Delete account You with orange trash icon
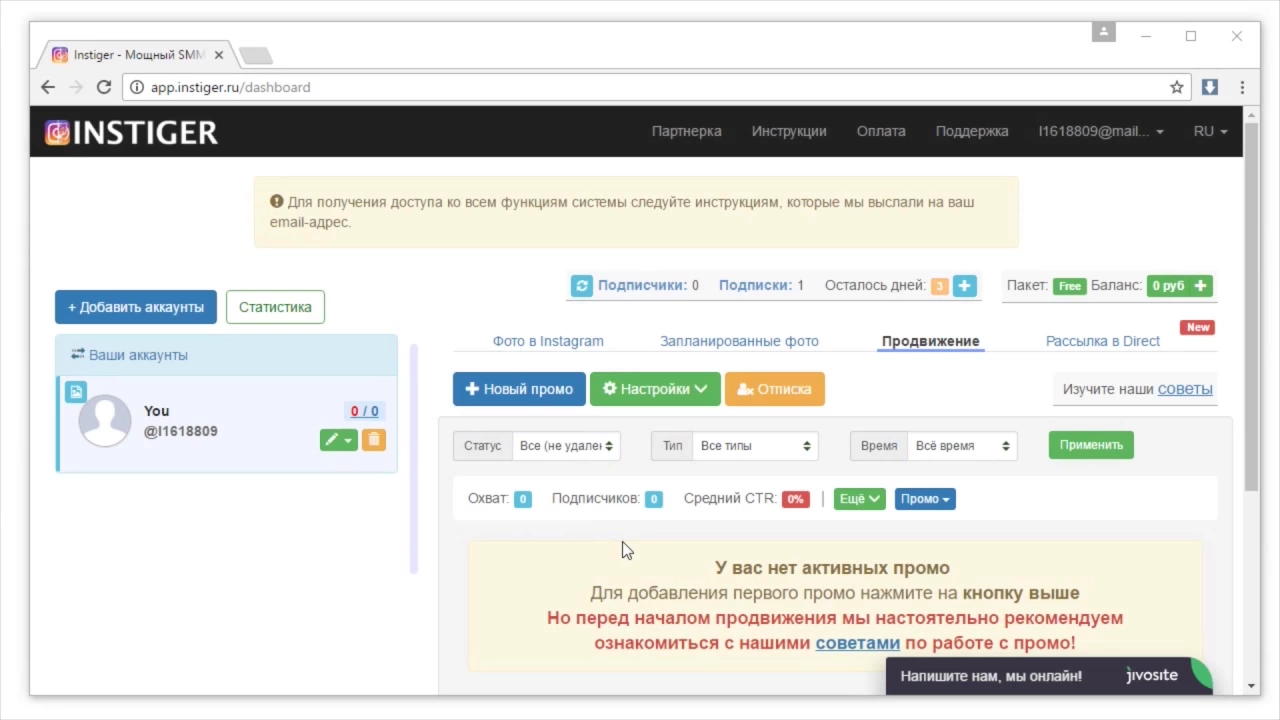This screenshot has width=1280, height=720. [374, 440]
